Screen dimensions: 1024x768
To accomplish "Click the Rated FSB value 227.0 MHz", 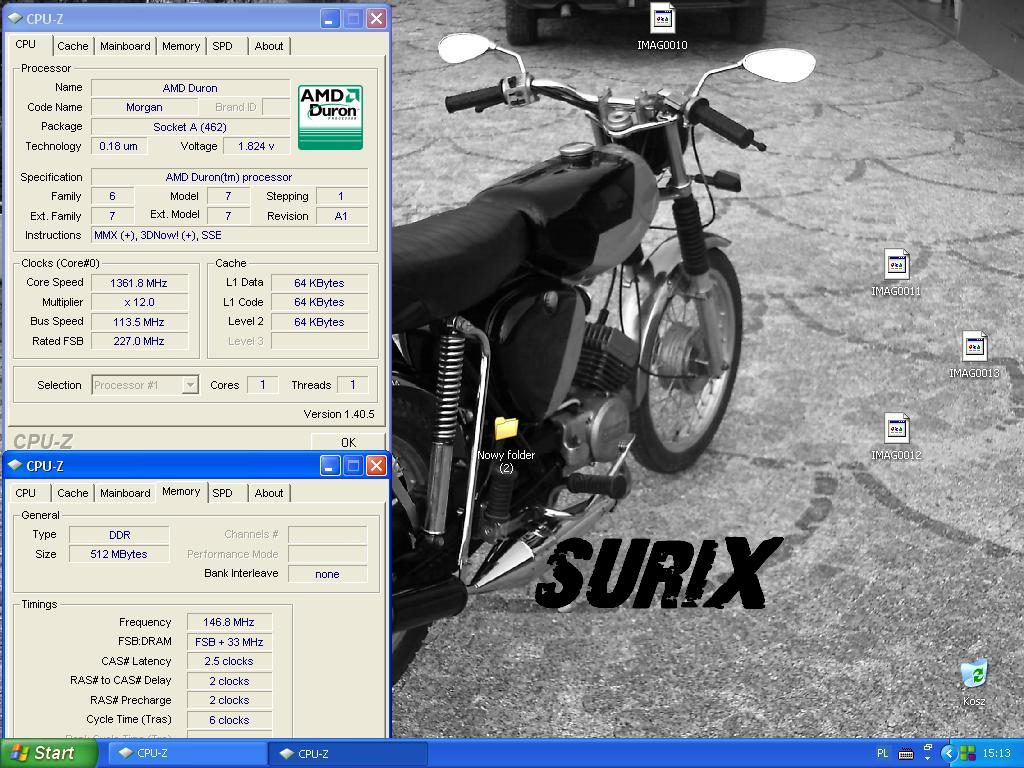I will click(x=139, y=341).
